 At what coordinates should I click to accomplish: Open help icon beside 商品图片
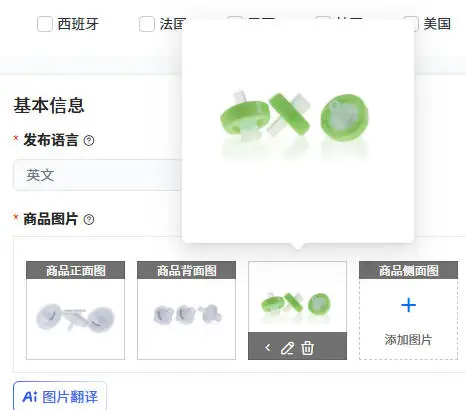89,219
